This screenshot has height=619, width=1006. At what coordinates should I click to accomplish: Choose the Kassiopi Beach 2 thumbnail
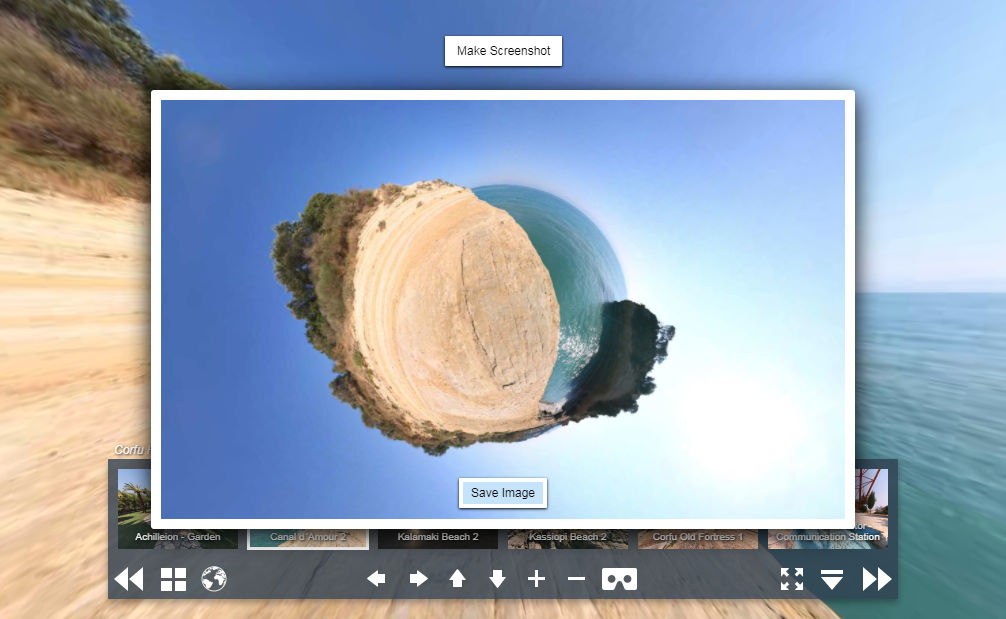click(x=567, y=538)
